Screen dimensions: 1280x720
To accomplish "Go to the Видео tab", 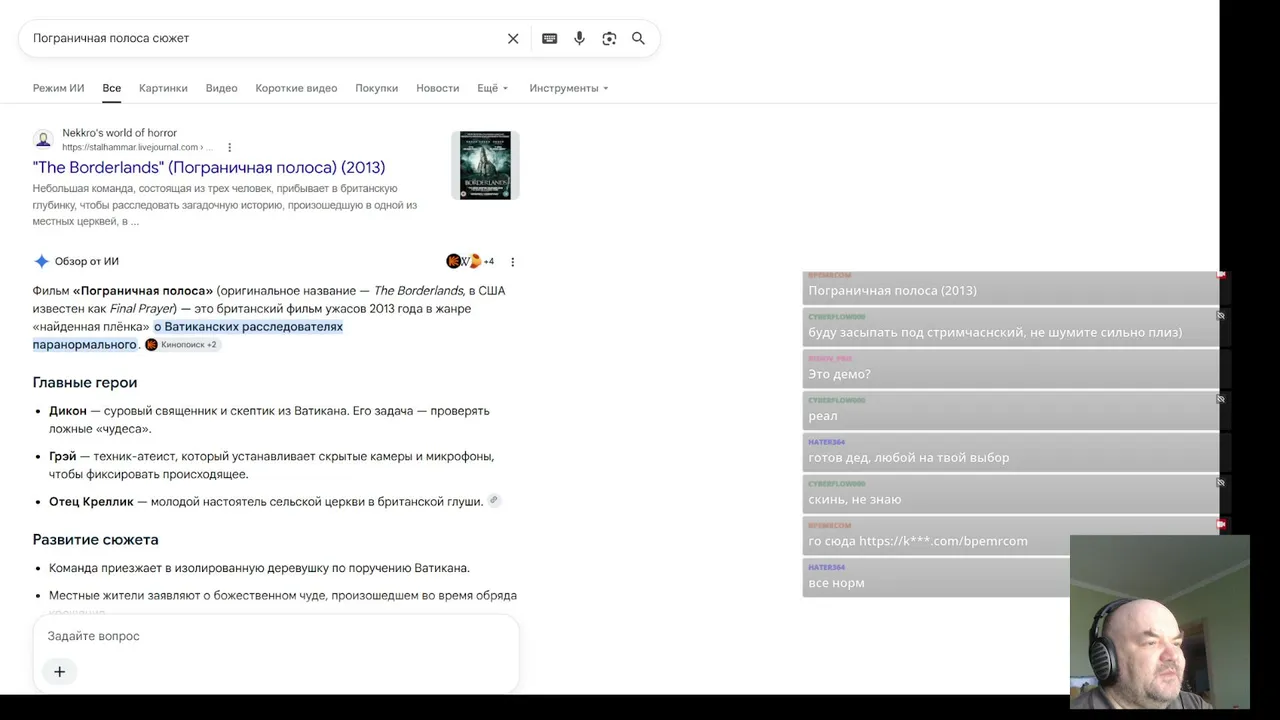I will click(221, 88).
